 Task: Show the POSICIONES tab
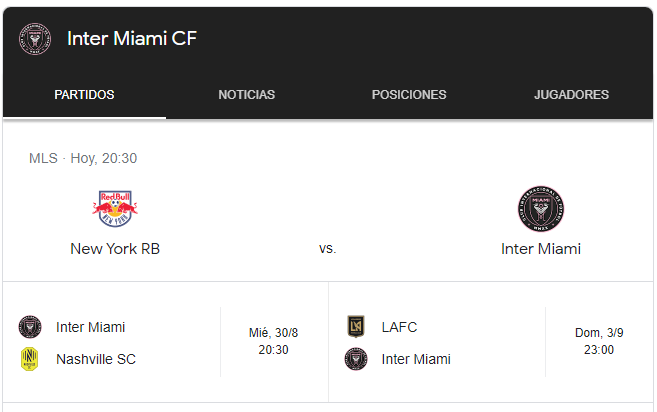[409, 95]
